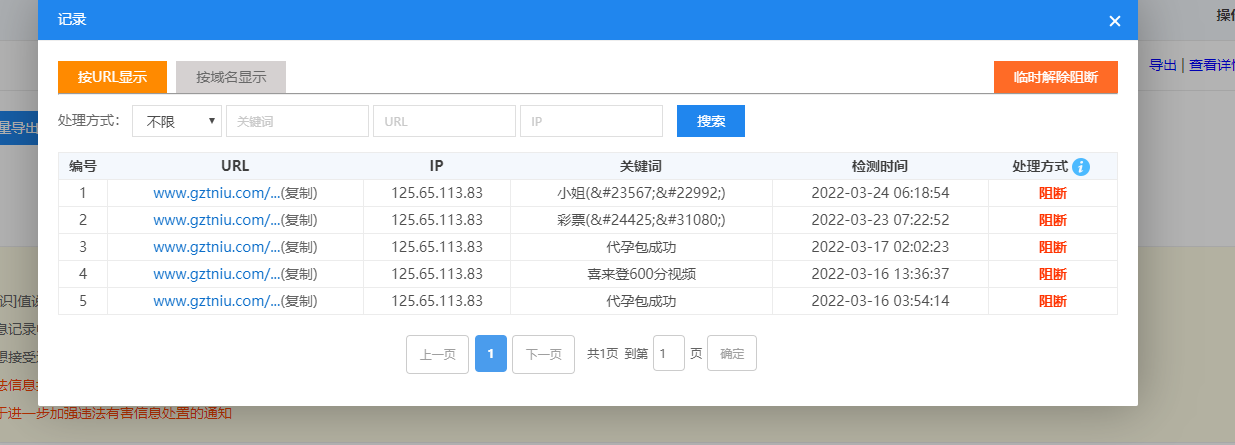Click the red 阻断 status in row 3

(1053, 247)
